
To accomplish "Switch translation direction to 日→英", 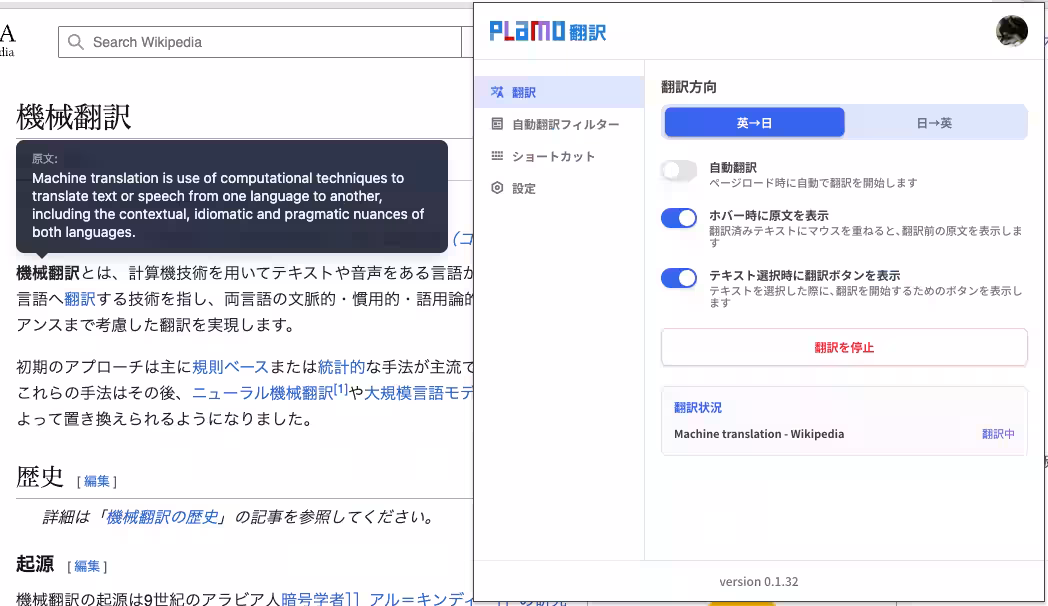I will click(x=935, y=121).
